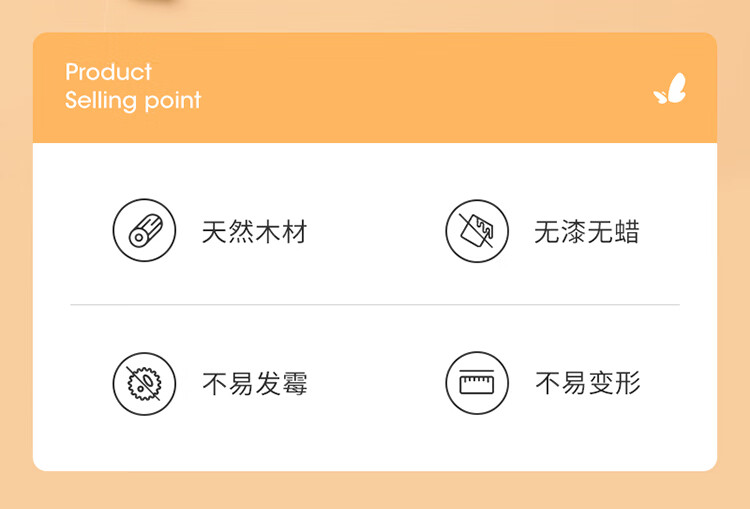Click the Product heading text
The height and width of the screenshot is (509, 750).
[x=109, y=72]
